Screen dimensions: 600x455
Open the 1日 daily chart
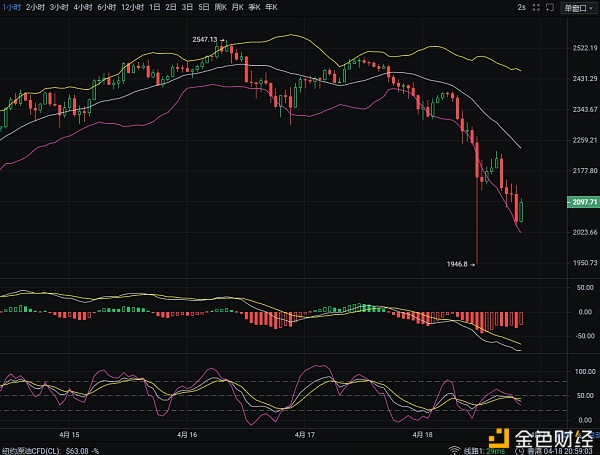point(155,7)
